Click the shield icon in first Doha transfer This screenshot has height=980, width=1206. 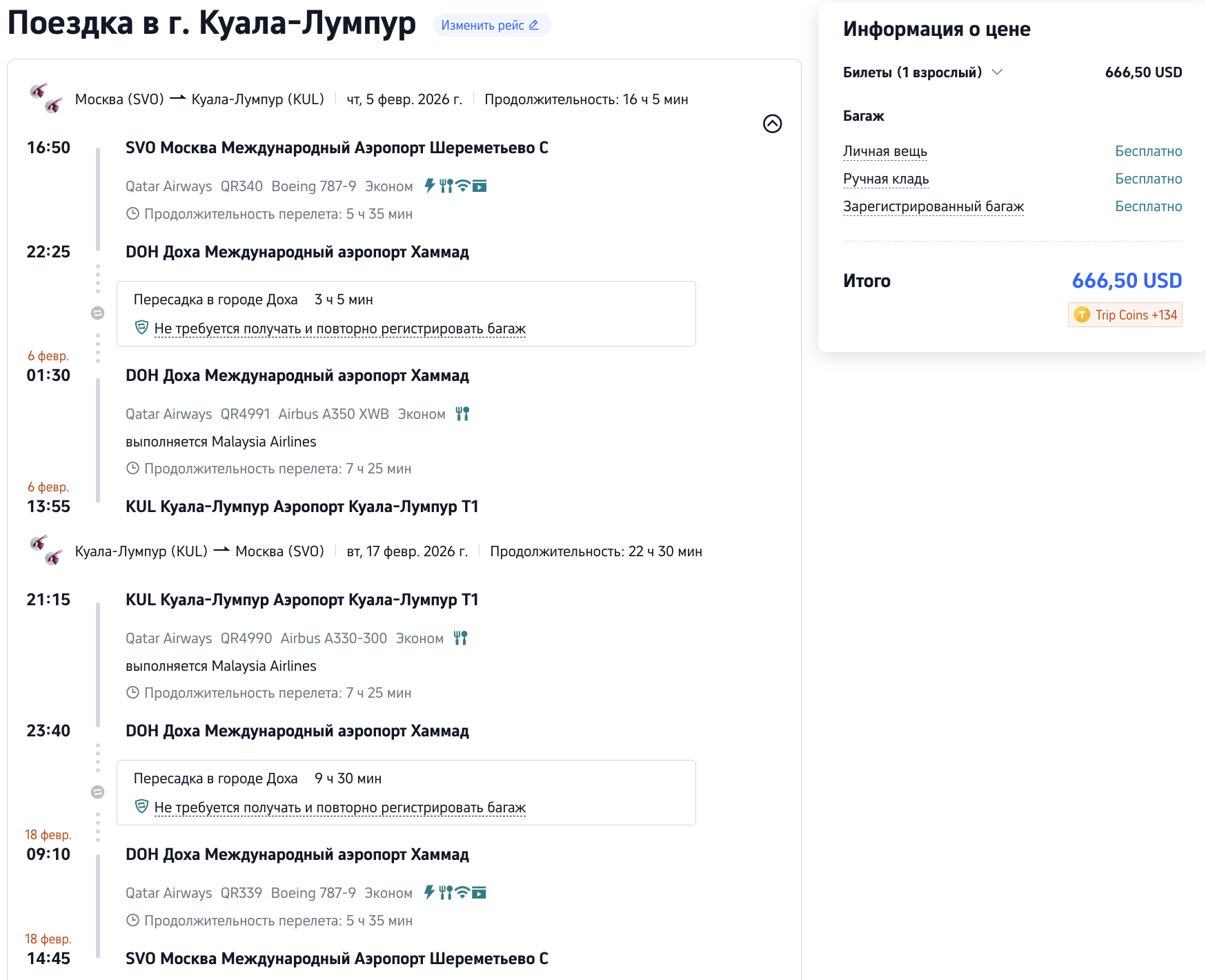141,328
